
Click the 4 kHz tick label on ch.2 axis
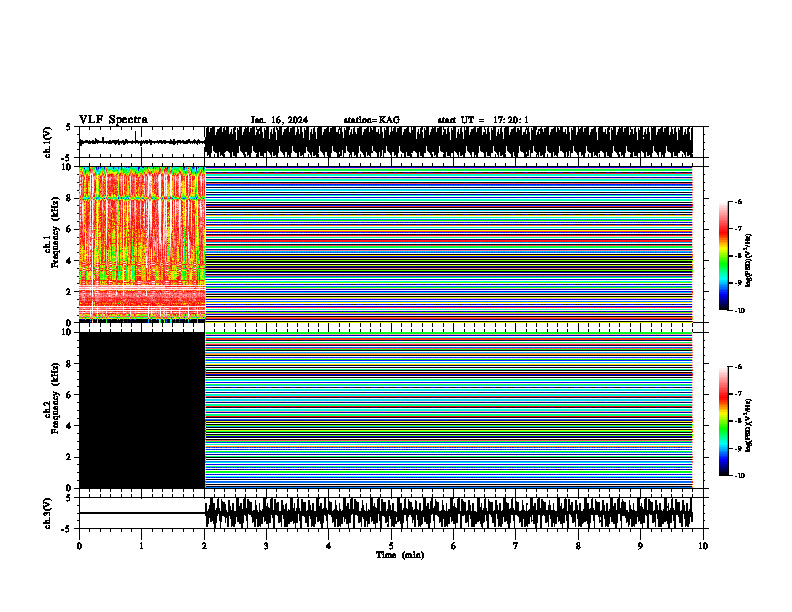[x=70, y=426]
